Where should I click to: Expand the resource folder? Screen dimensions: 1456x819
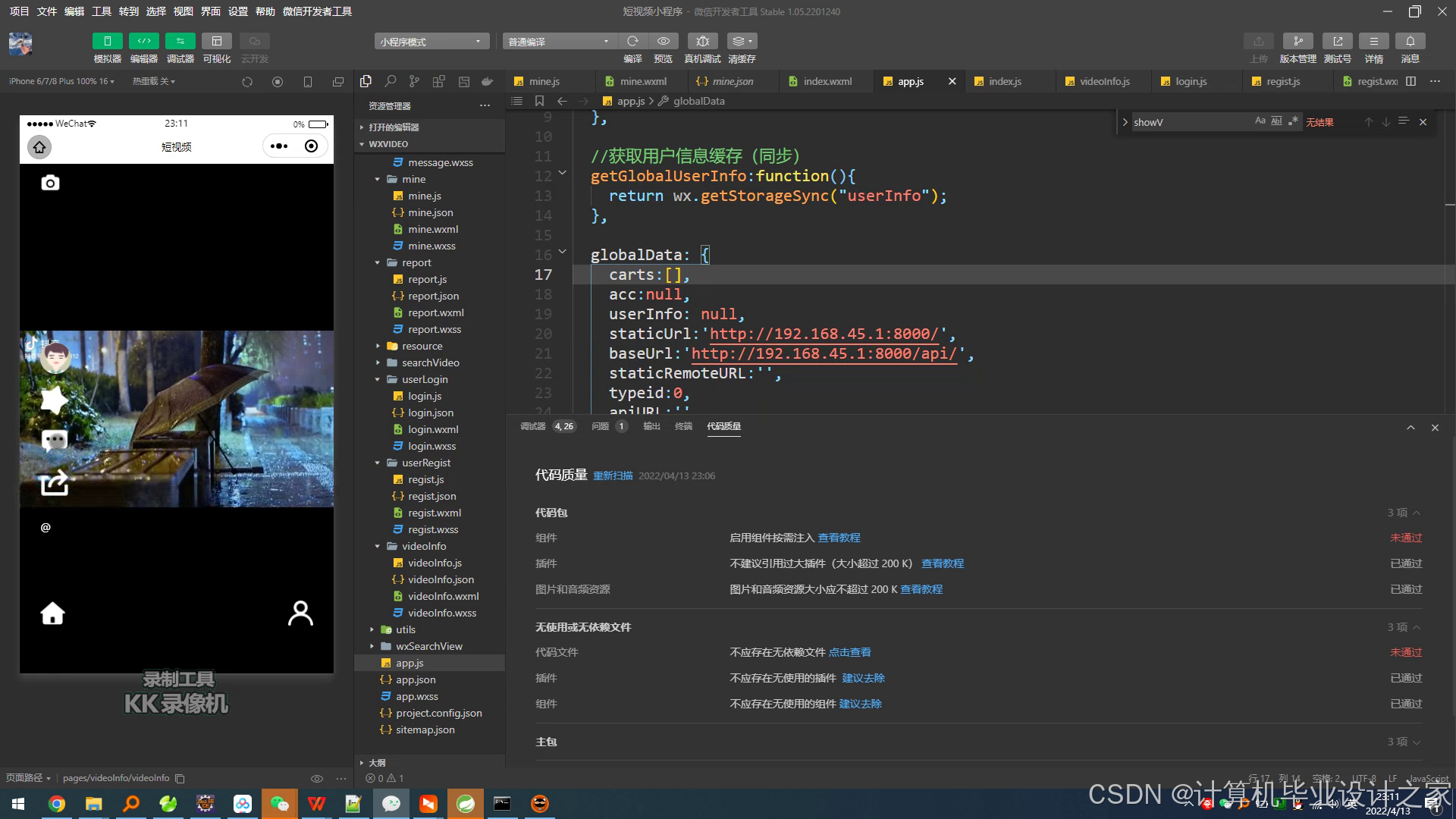click(422, 346)
